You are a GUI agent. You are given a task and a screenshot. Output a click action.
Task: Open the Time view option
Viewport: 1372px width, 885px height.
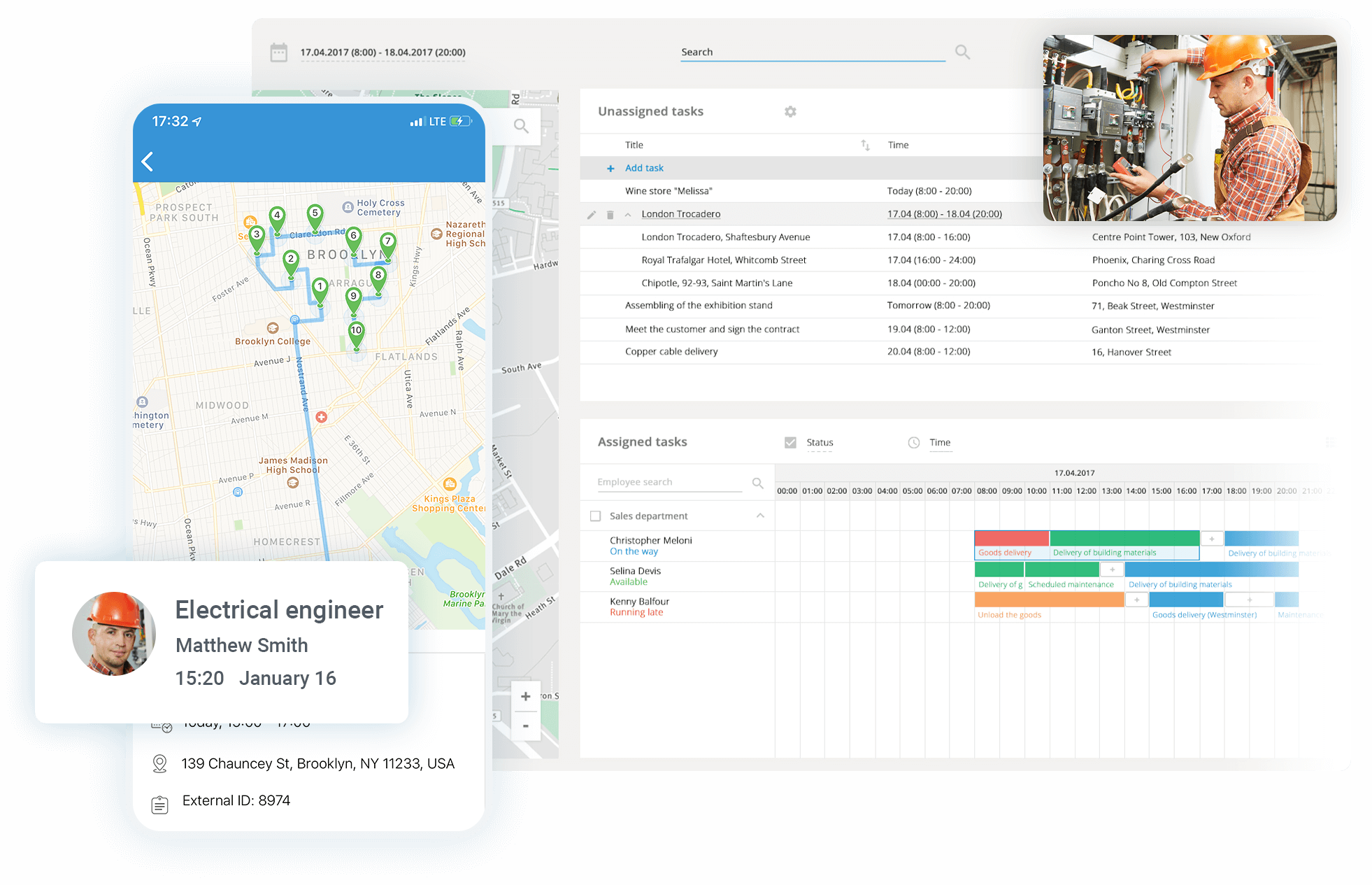(x=940, y=442)
